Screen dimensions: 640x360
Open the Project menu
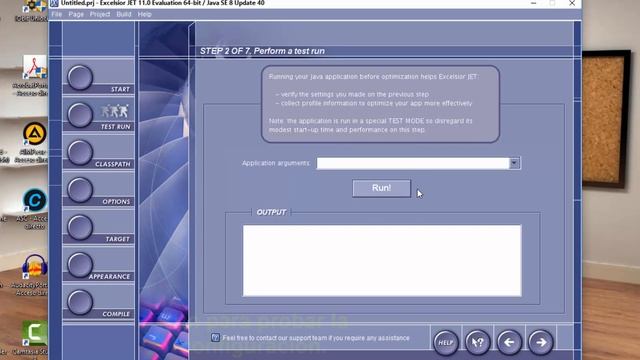100,14
